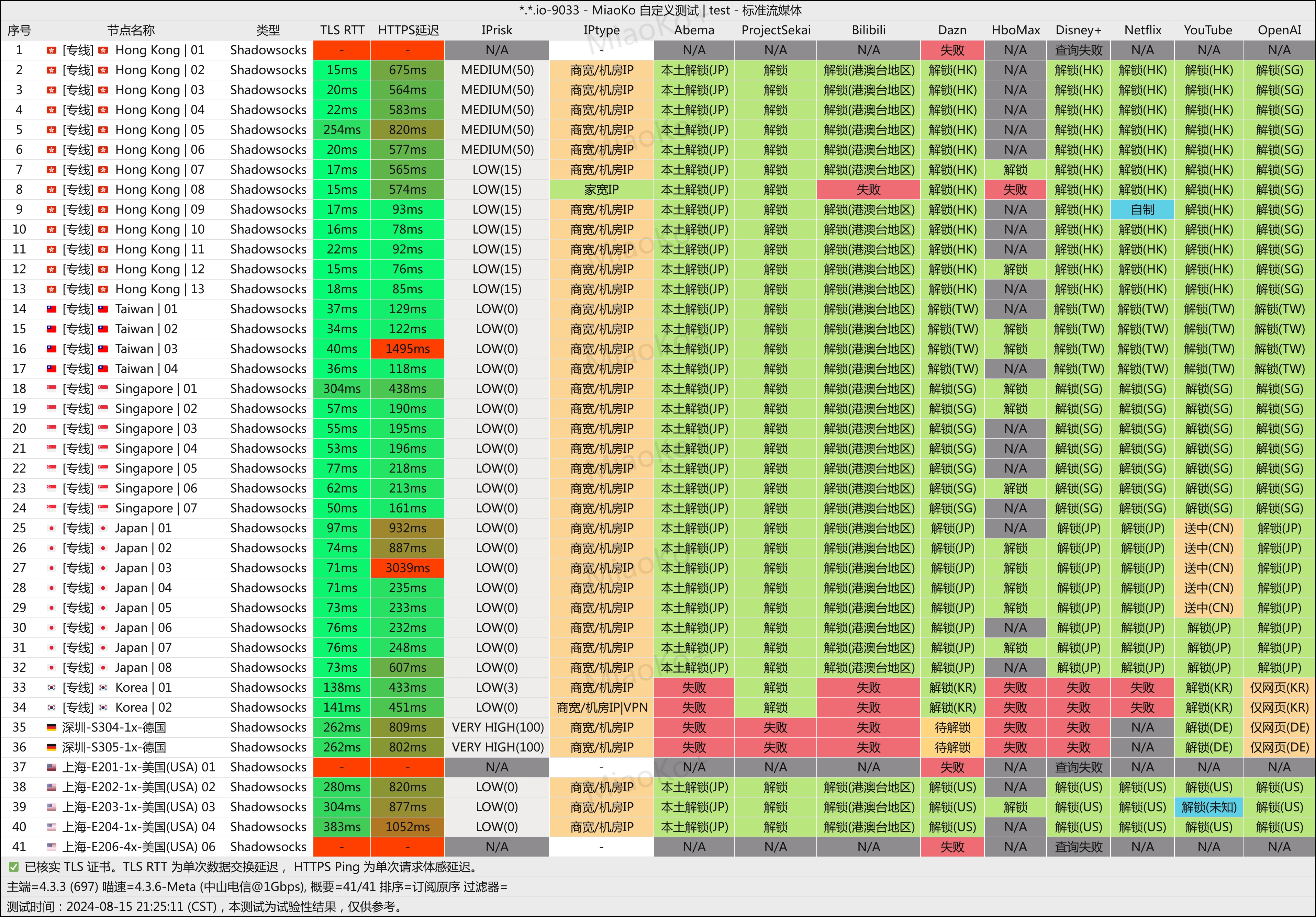This screenshot has height=917, width=1316.
Task: Click the USA flag in row 41
Action: point(52,847)
